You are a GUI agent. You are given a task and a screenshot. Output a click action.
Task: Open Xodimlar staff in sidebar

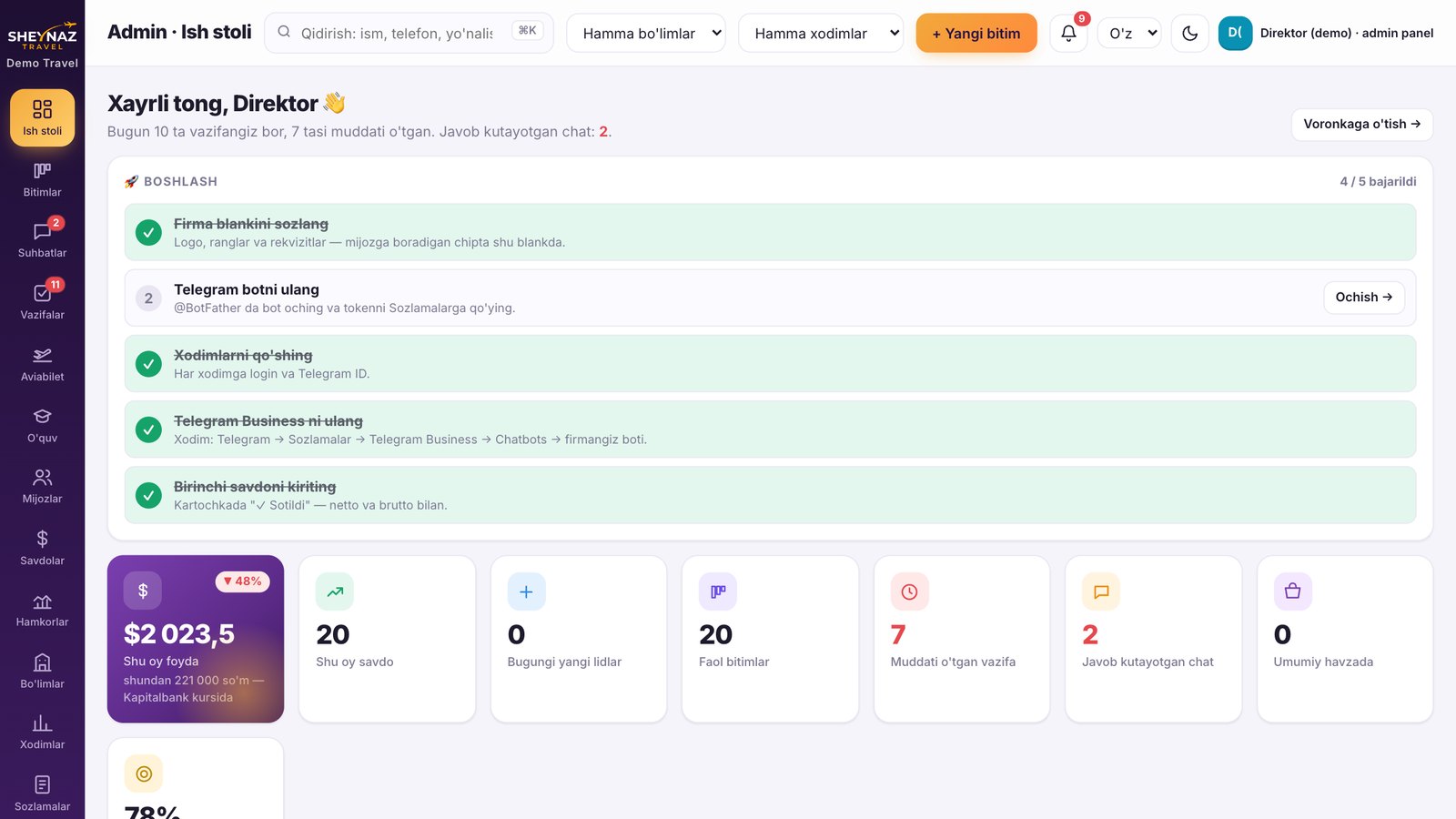point(42,733)
